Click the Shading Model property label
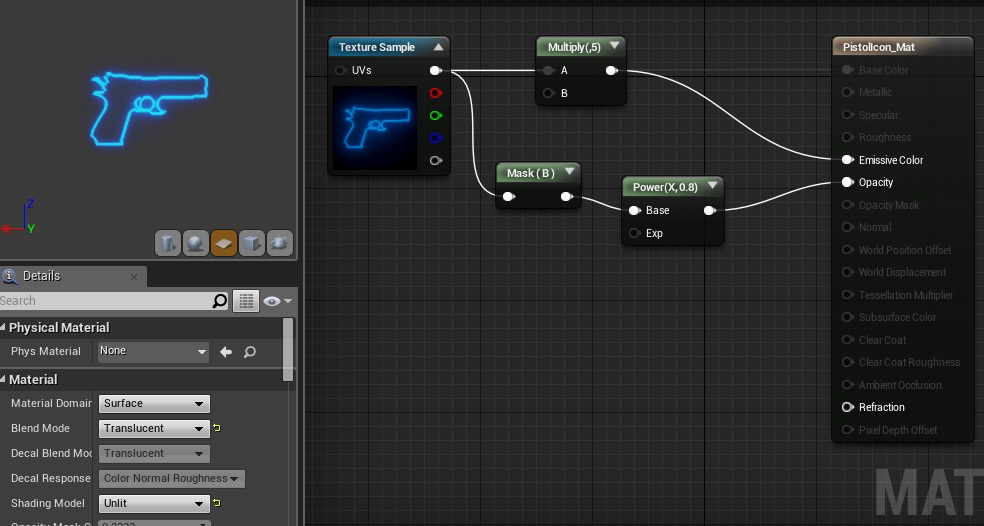984x526 pixels. [x=48, y=503]
